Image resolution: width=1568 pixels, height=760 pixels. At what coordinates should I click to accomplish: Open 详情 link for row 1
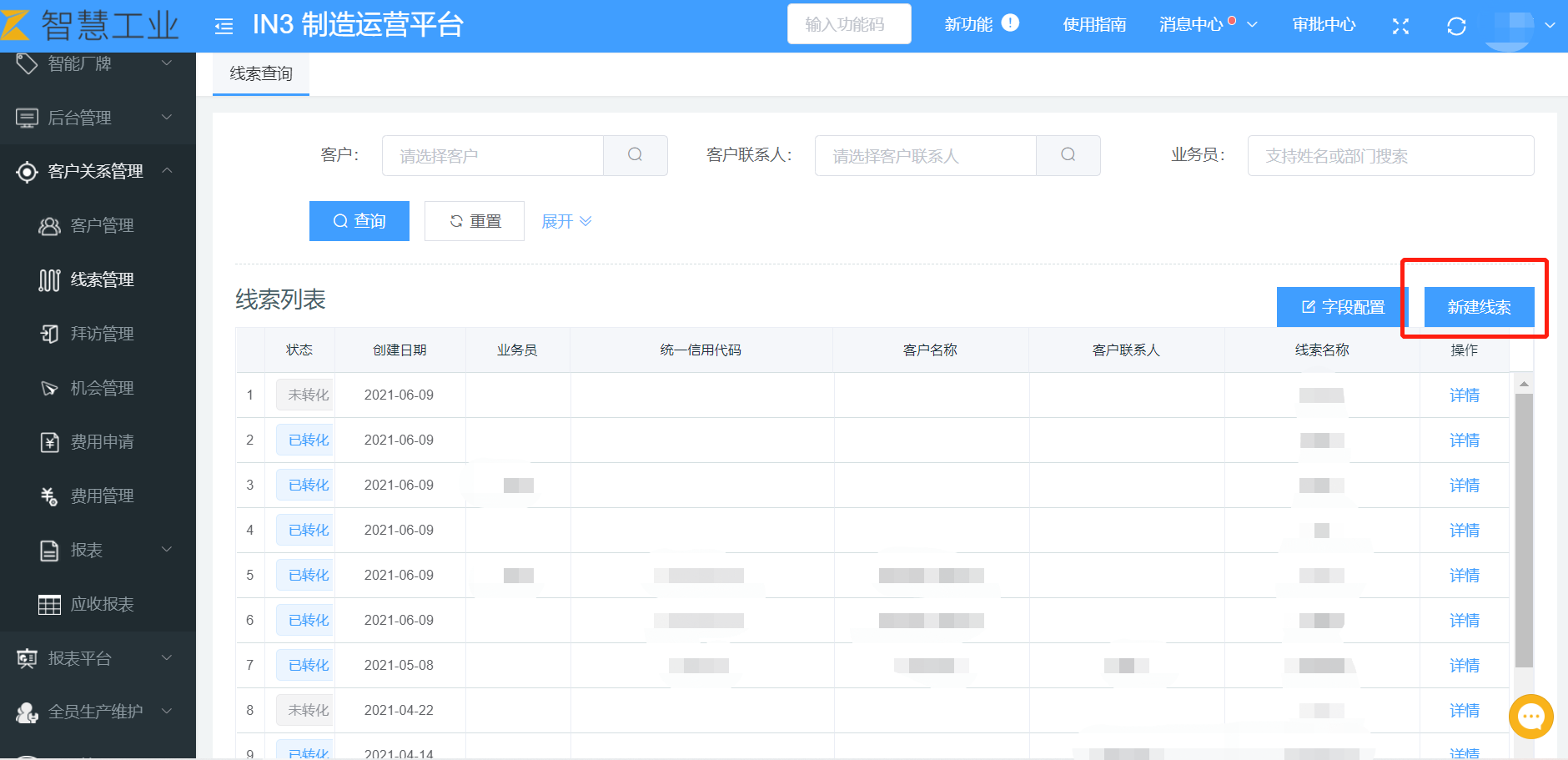1464,395
